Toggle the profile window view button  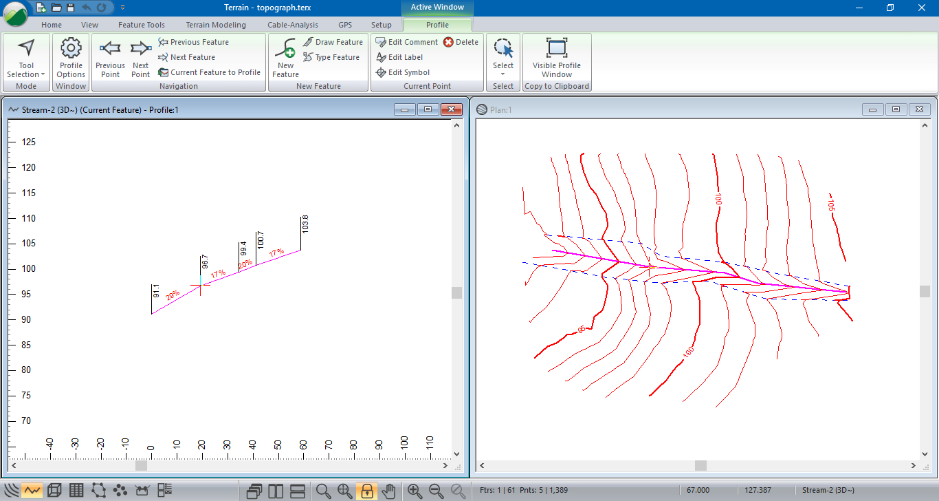pos(32,490)
